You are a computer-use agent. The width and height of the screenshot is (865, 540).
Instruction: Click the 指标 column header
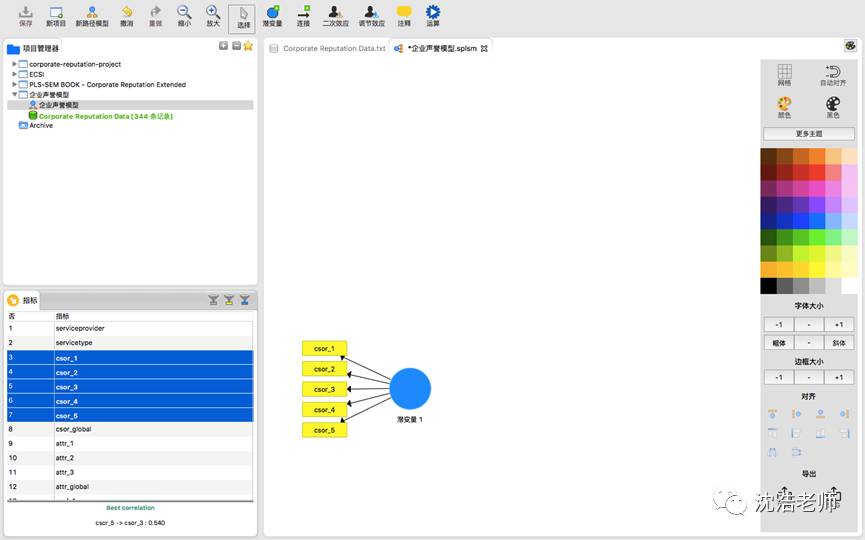(62, 316)
